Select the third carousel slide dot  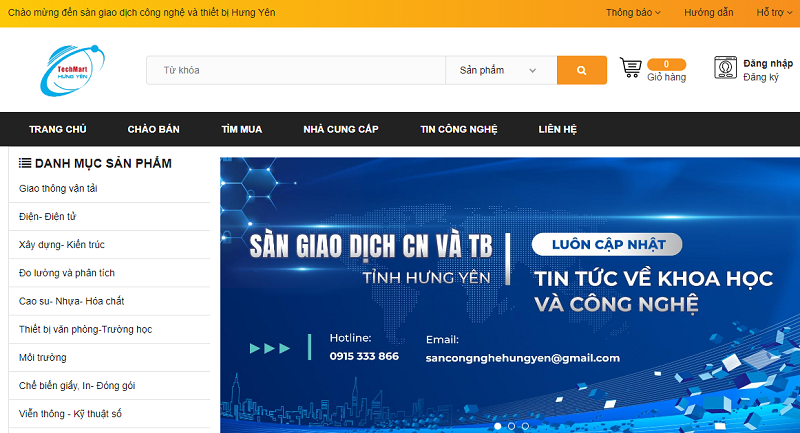525,426
